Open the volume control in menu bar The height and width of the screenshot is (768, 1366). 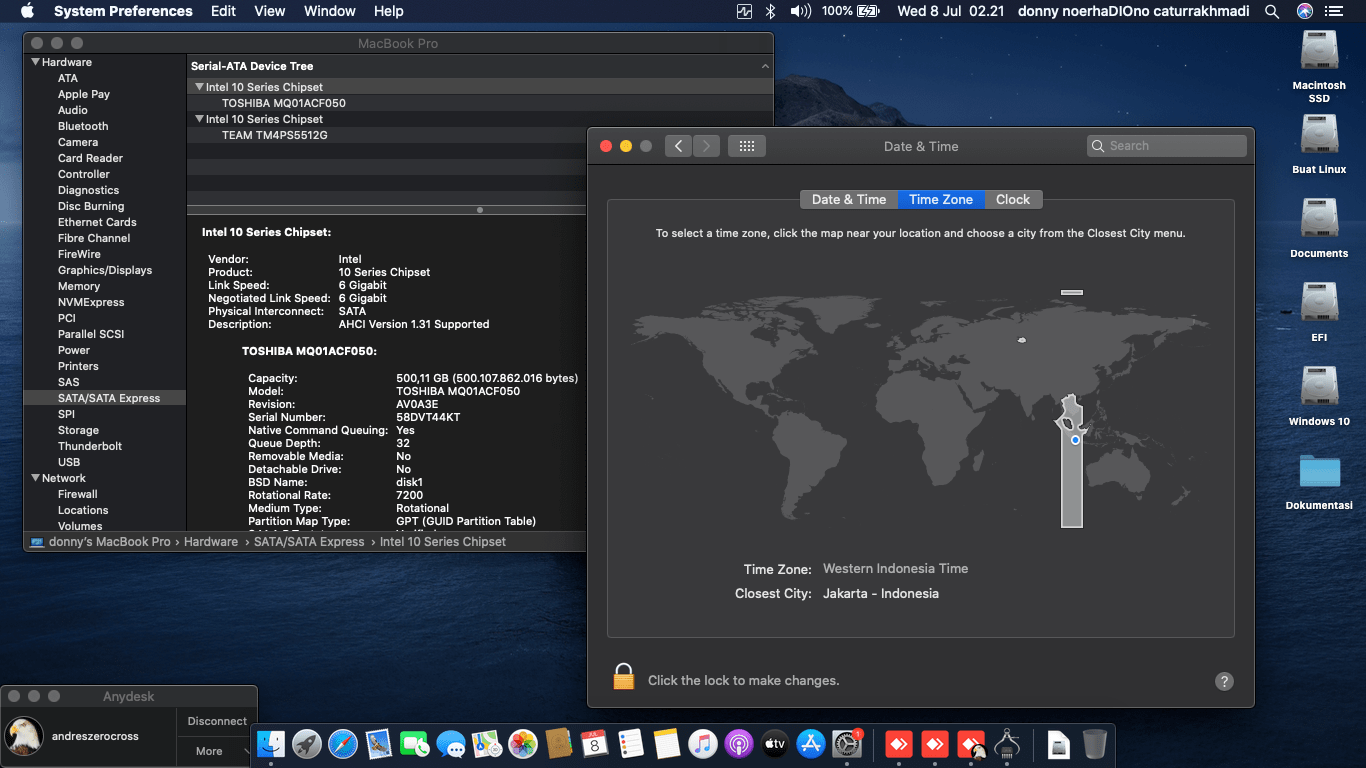click(800, 11)
